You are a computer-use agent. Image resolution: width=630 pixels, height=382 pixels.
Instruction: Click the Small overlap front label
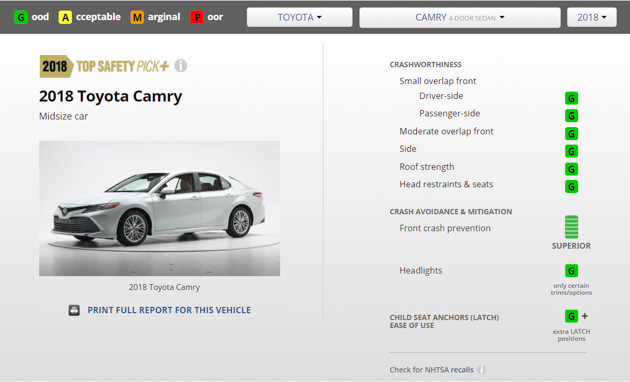point(438,81)
